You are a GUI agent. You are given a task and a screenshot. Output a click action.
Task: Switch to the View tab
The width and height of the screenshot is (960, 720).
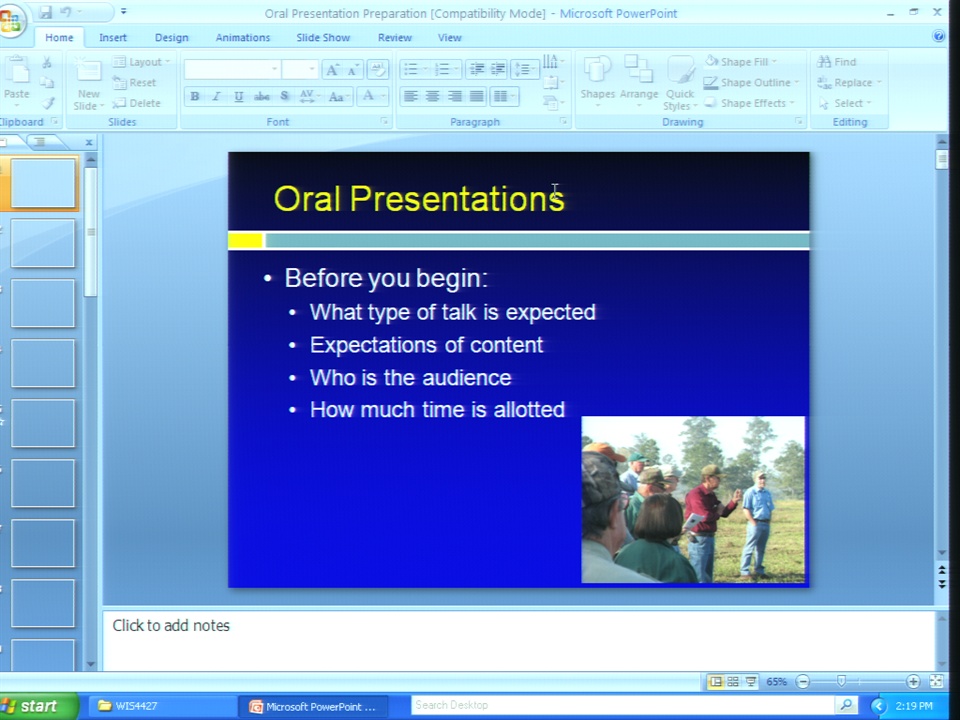[x=449, y=37]
